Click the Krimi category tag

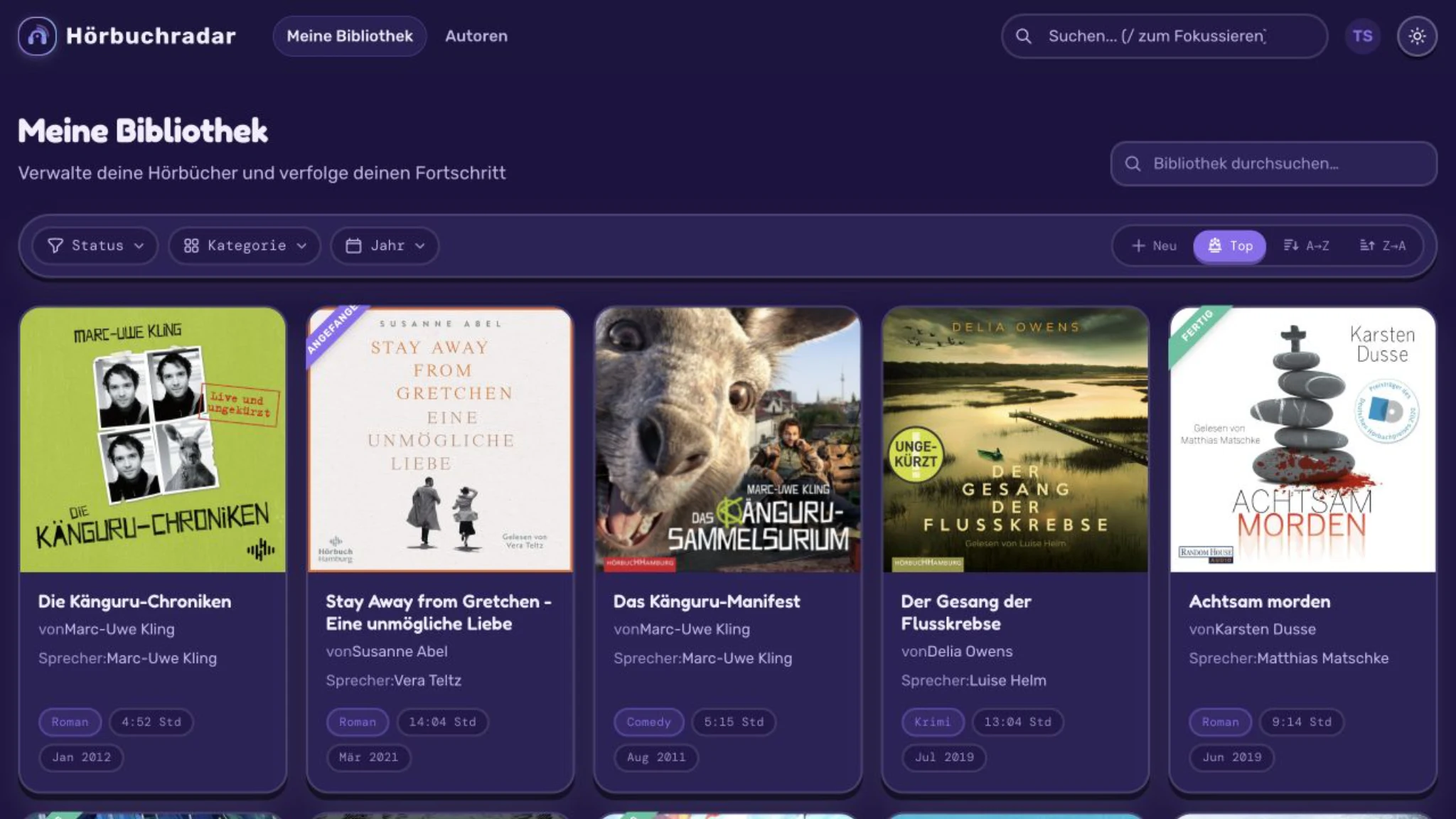[x=932, y=722]
